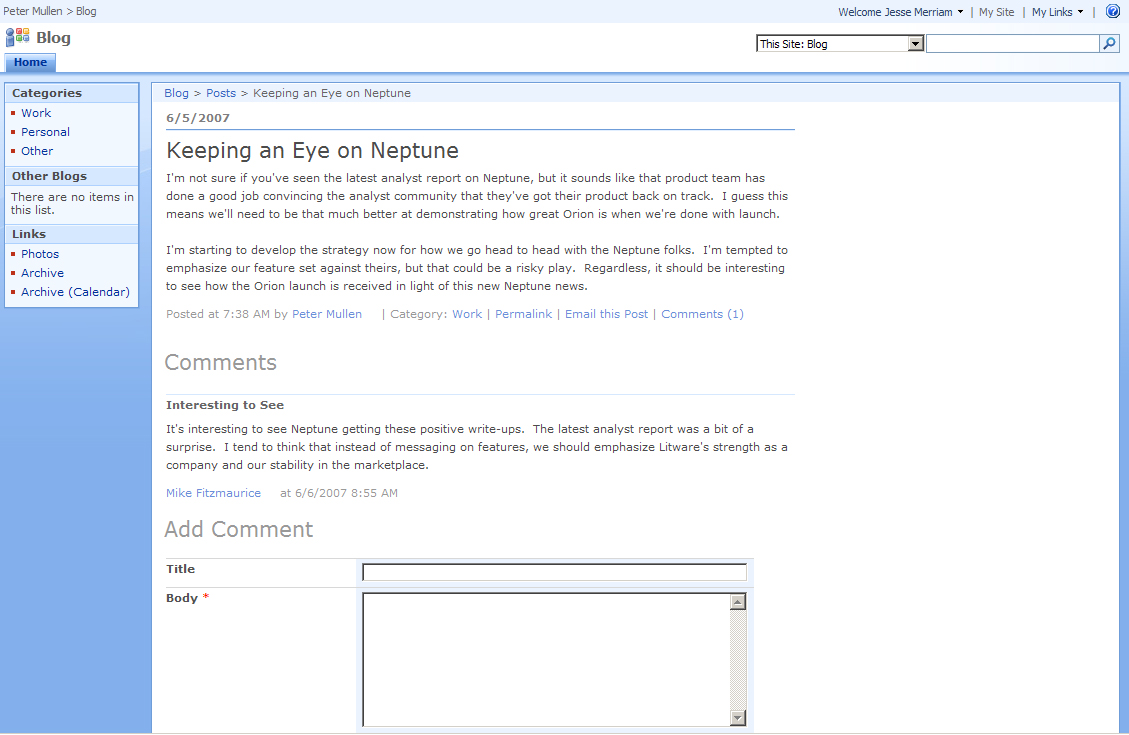
Task: Click the Blog site logo icon
Action: coord(17,38)
